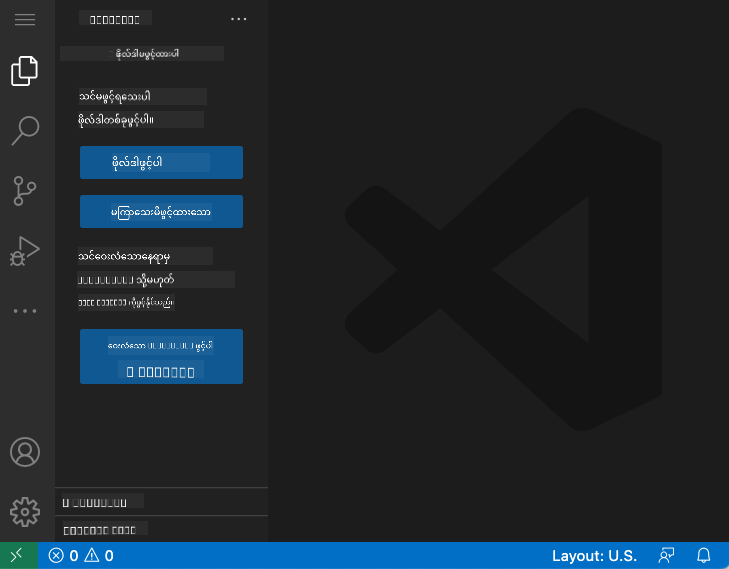Collapse the no-folder-opened section header
729x569 pixels.
[x=141, y=53]
